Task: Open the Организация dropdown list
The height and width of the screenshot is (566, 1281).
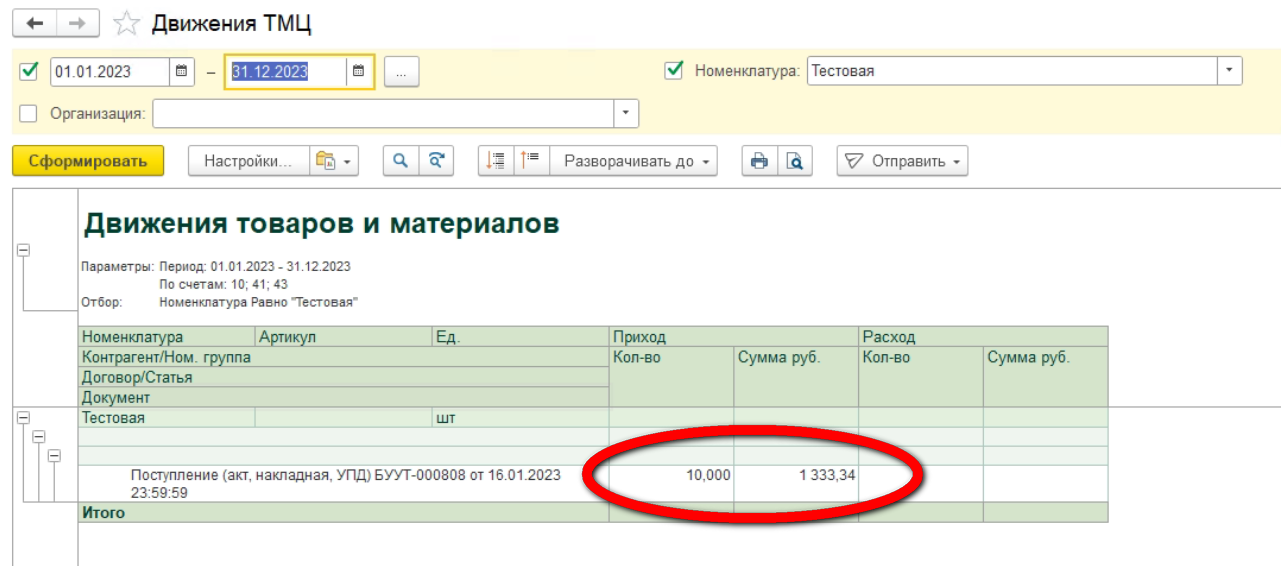Action: [x=626, y=113]
